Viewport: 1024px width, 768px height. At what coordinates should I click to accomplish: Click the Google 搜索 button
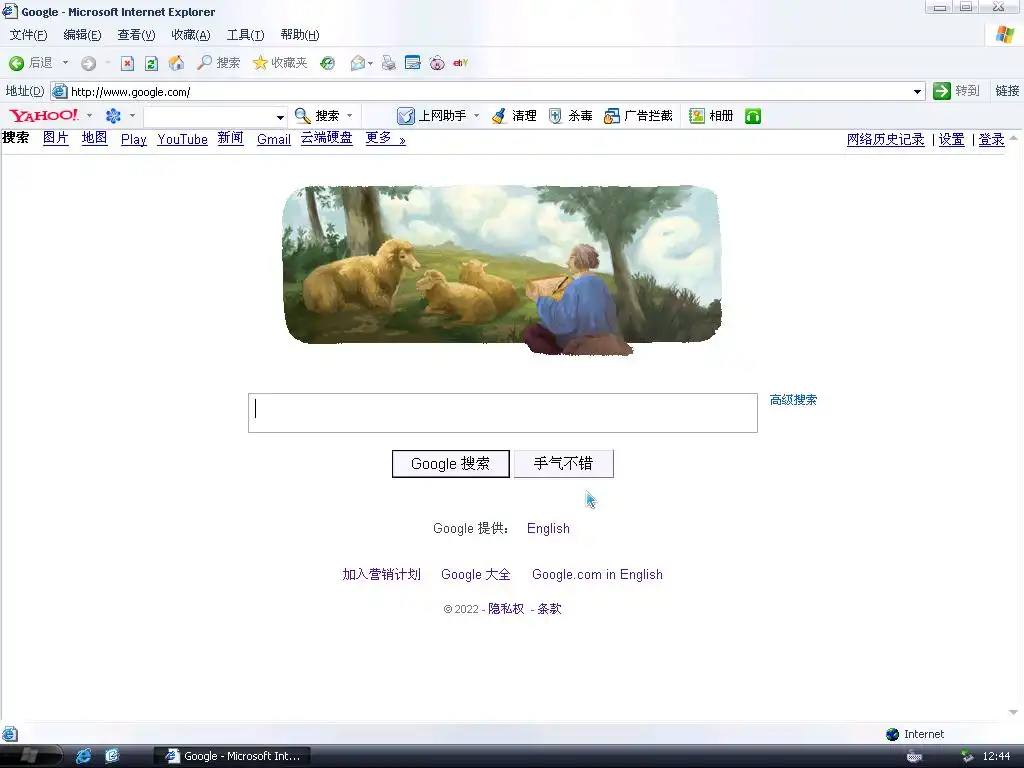pyautogui.click(x=451, y=464)
